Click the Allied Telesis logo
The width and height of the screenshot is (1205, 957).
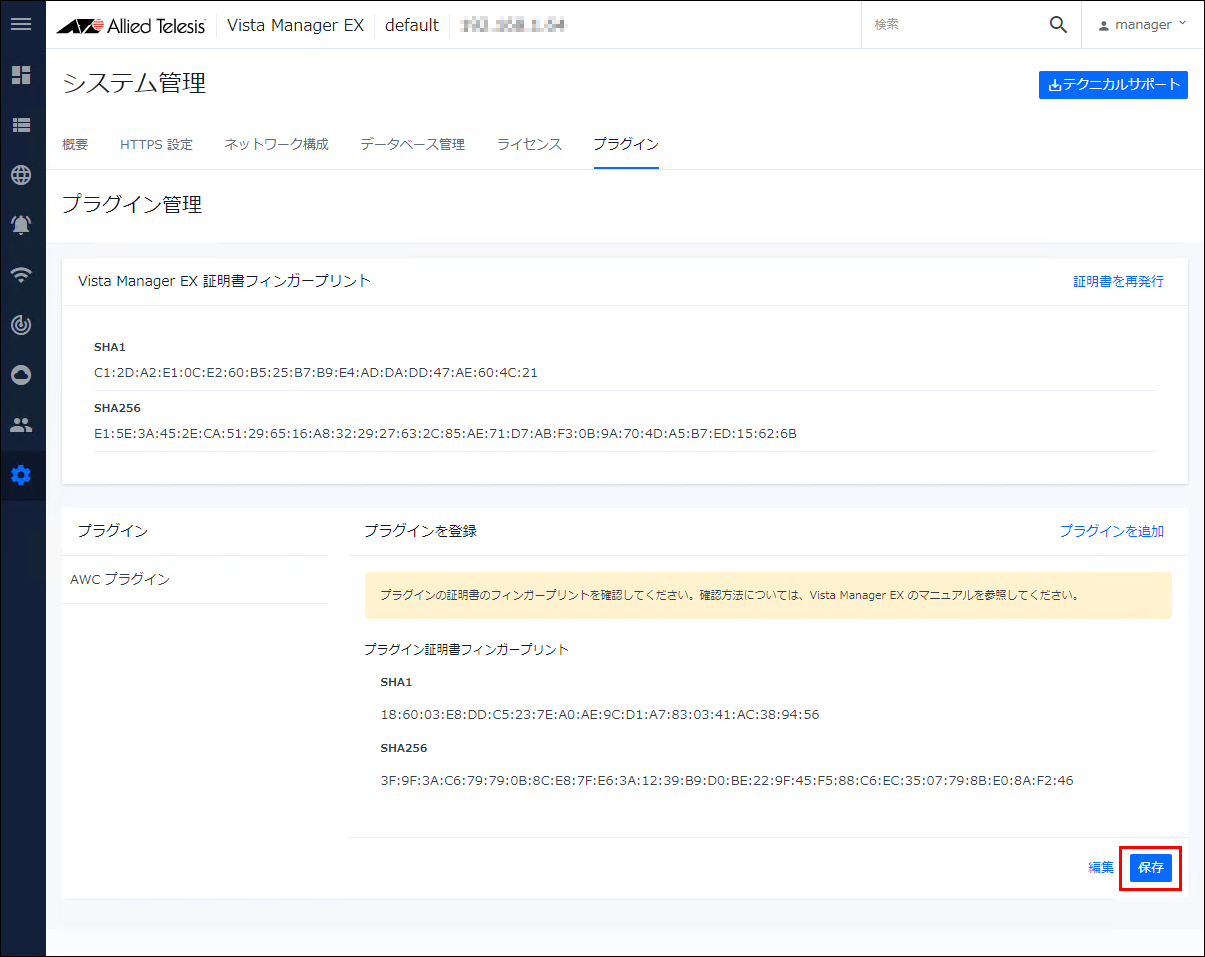pos(131,26)
